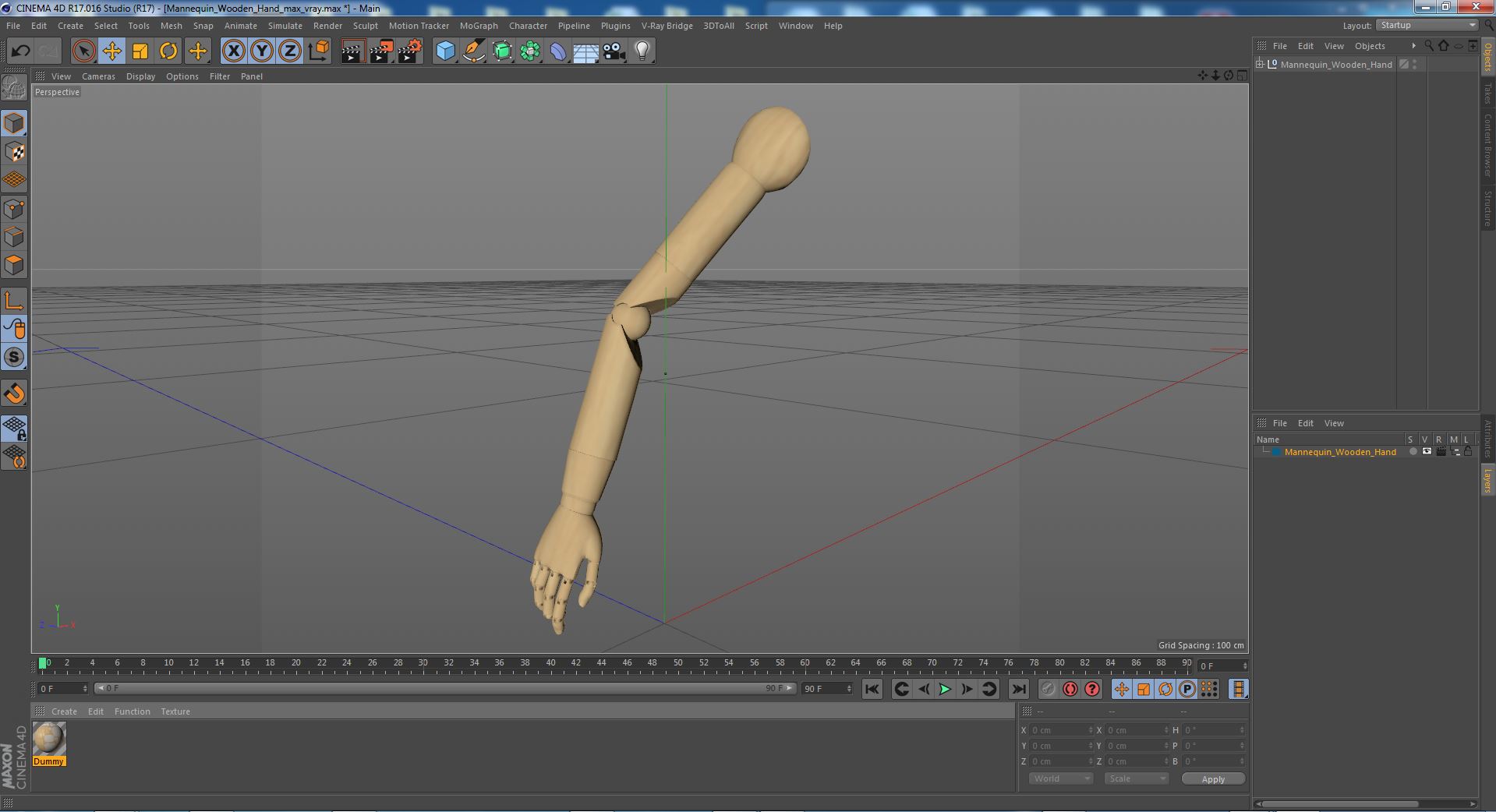Click the current frame input field
The image size is (1496, 812).
(x=1222, y=666)
